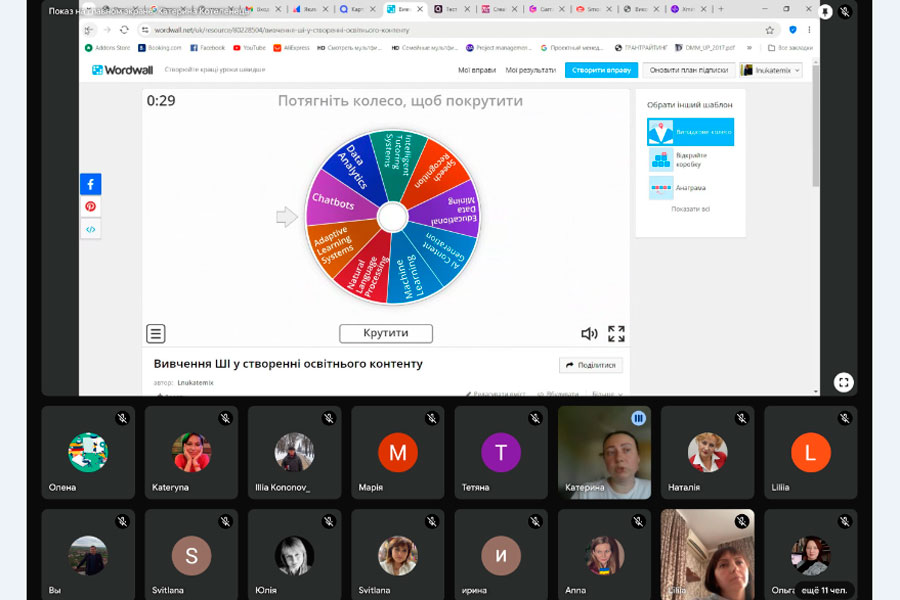Click the Addons Store bookmark

107,48
